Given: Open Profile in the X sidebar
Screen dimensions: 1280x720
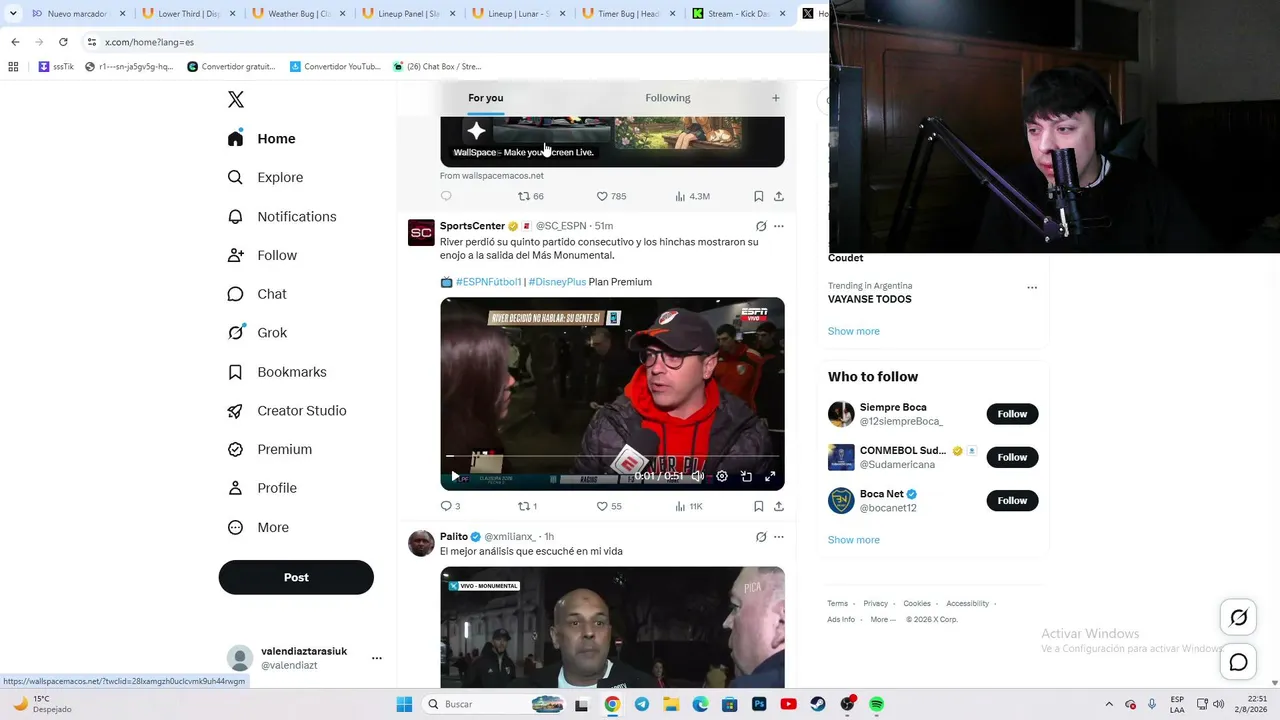Looking at the screenshot, I should click(x=262, y=488).
